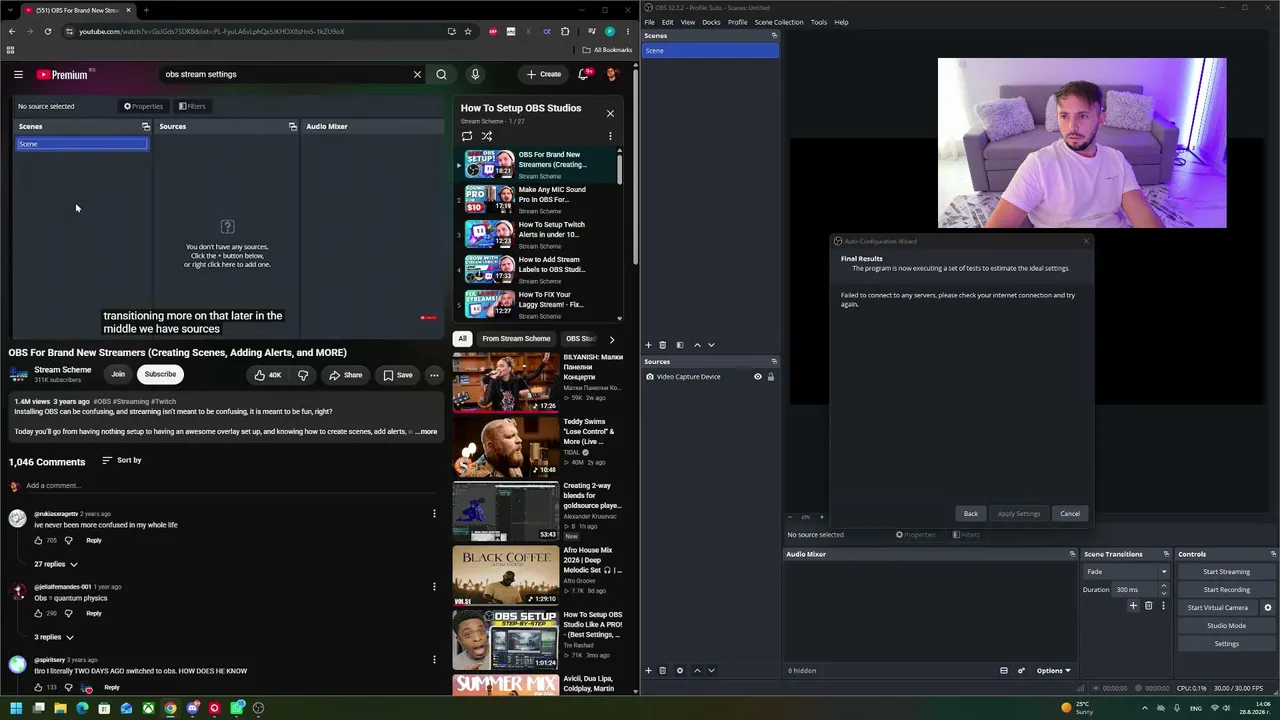Screen dimensions: 1280x720
Task: Move source up in Sources dock
Action: pos(697,670)
